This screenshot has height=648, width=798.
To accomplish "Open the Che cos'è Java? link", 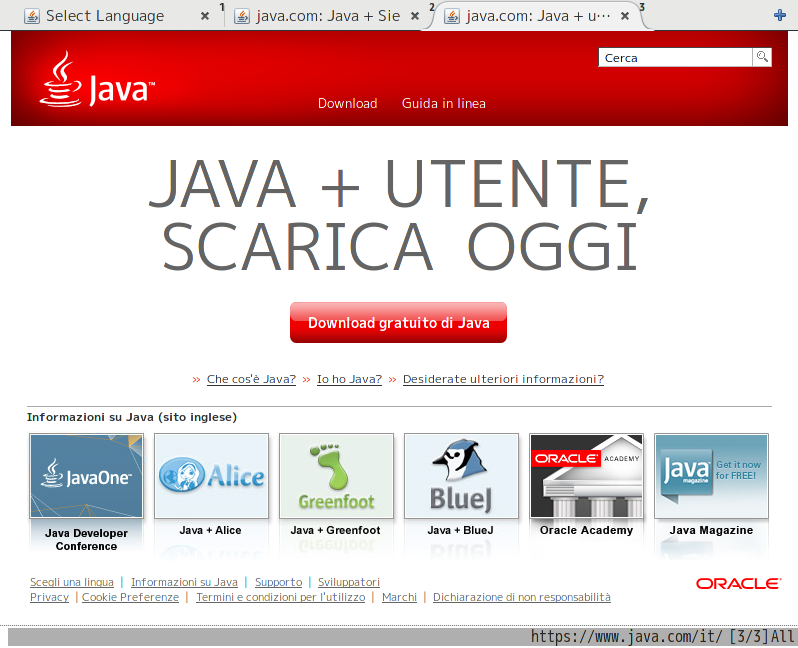I will point(251,379).
